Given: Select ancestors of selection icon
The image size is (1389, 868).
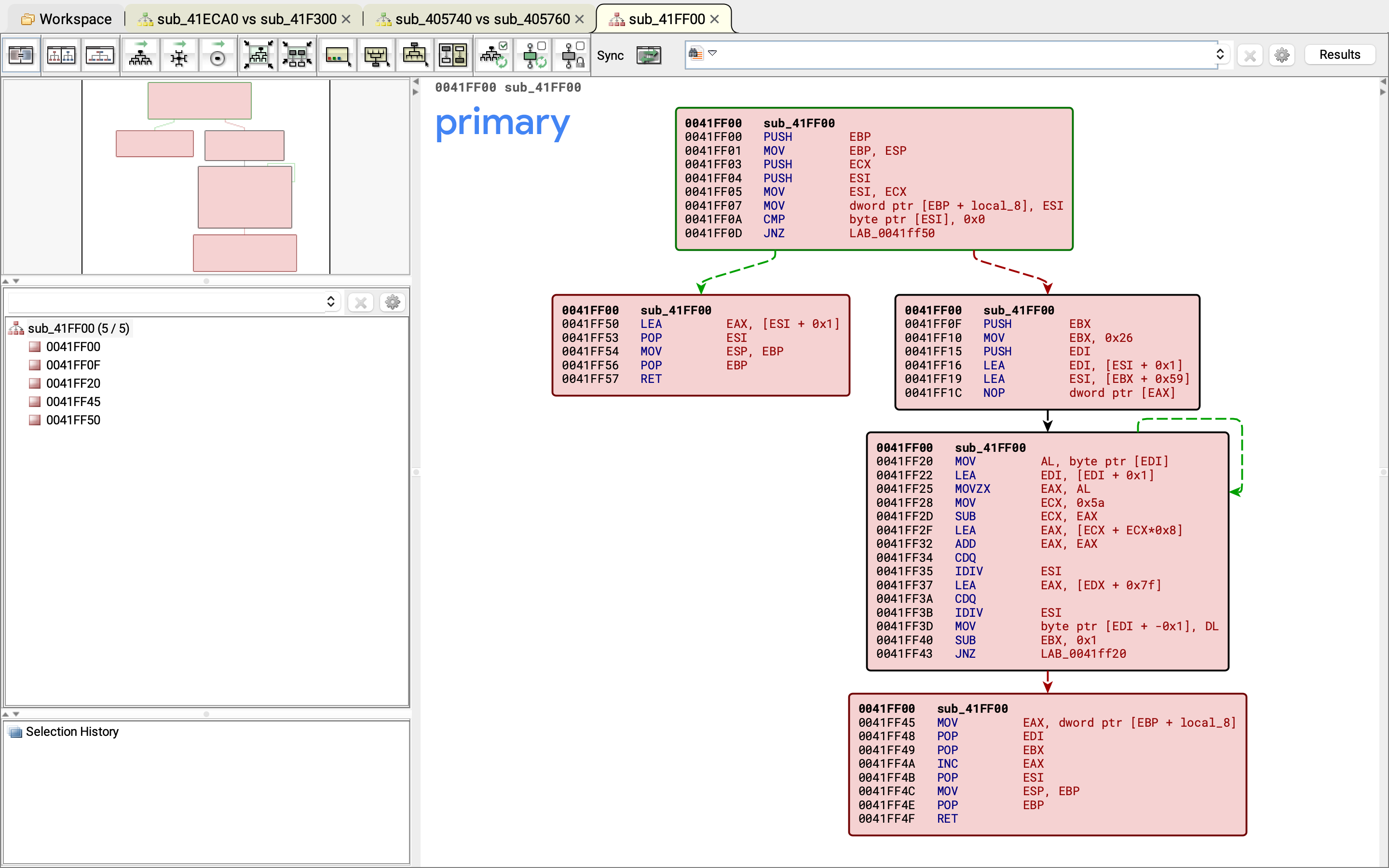Looking at the screenshot, I should click(x=377, y=55).
